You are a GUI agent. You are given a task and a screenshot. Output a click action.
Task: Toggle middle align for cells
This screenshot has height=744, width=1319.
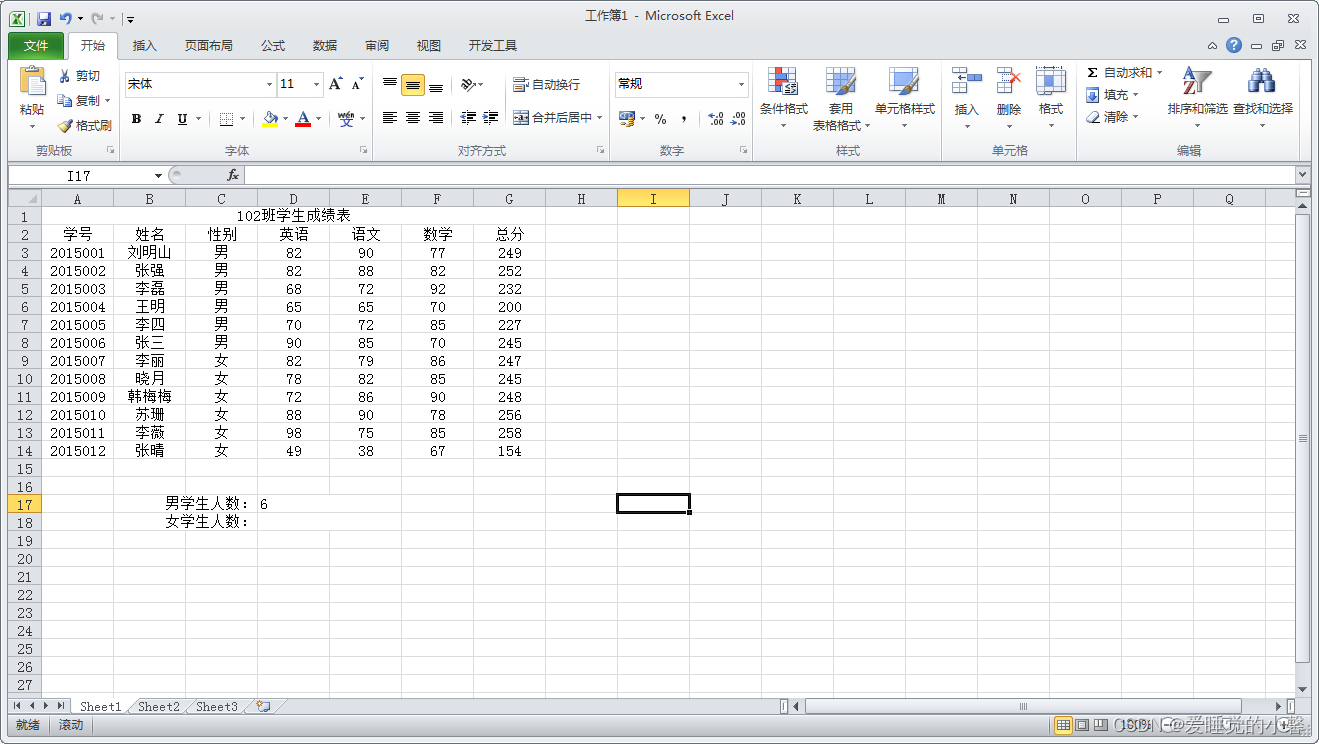(413, 85)
